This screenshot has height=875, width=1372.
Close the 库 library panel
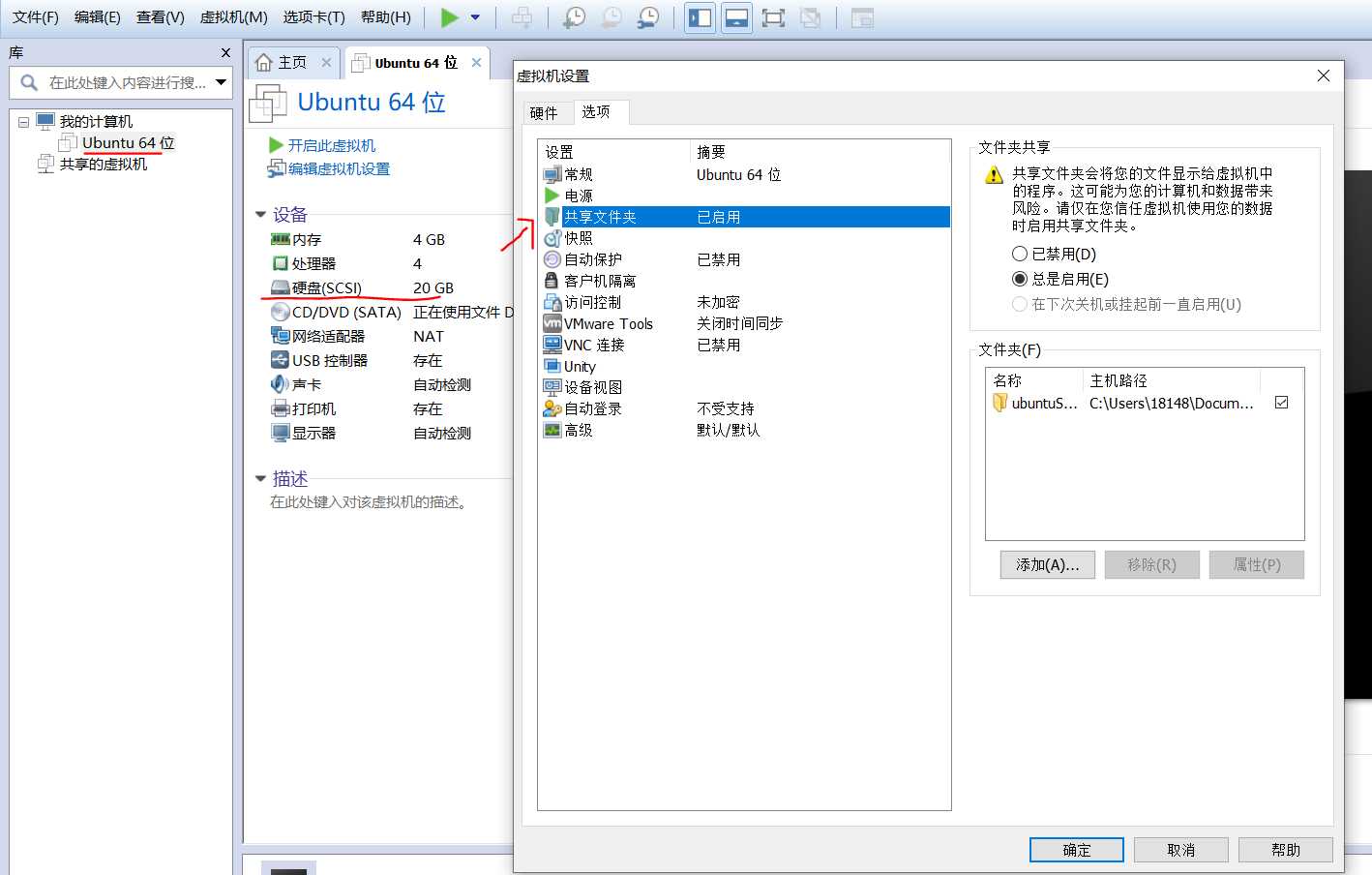tap(225, 52)
